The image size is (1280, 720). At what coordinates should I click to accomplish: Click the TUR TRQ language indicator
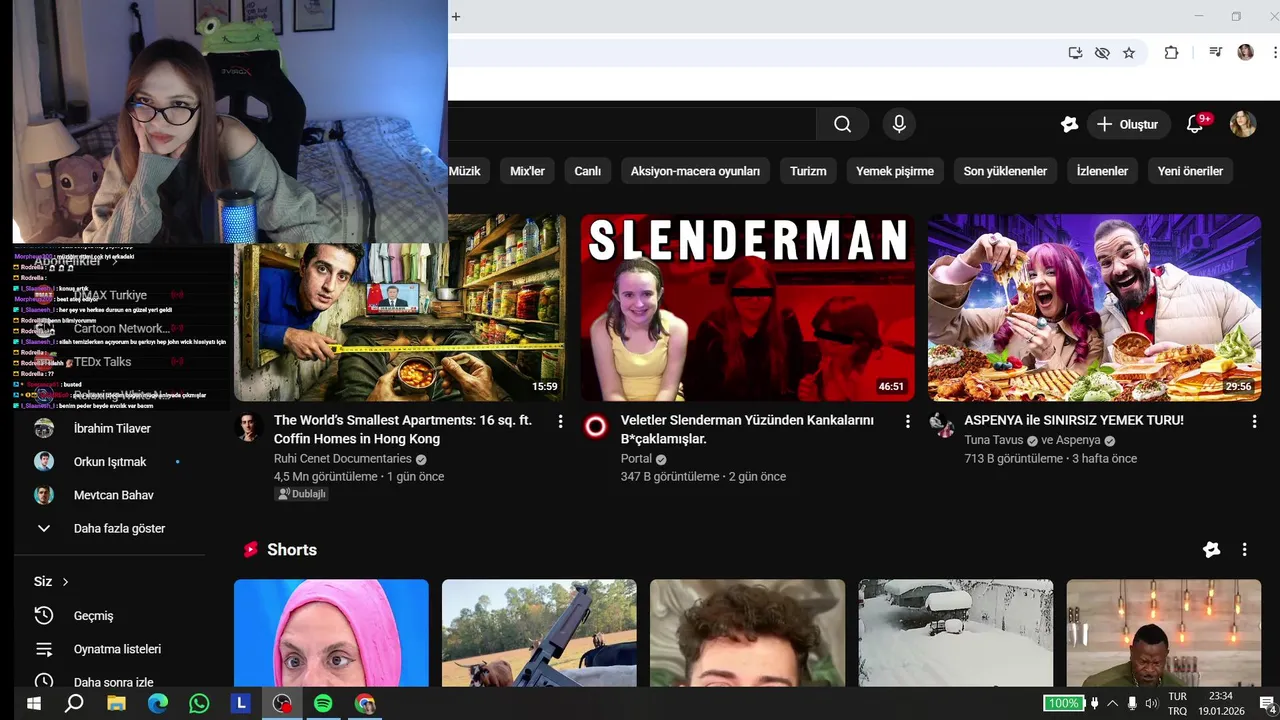coord(1178,703)
